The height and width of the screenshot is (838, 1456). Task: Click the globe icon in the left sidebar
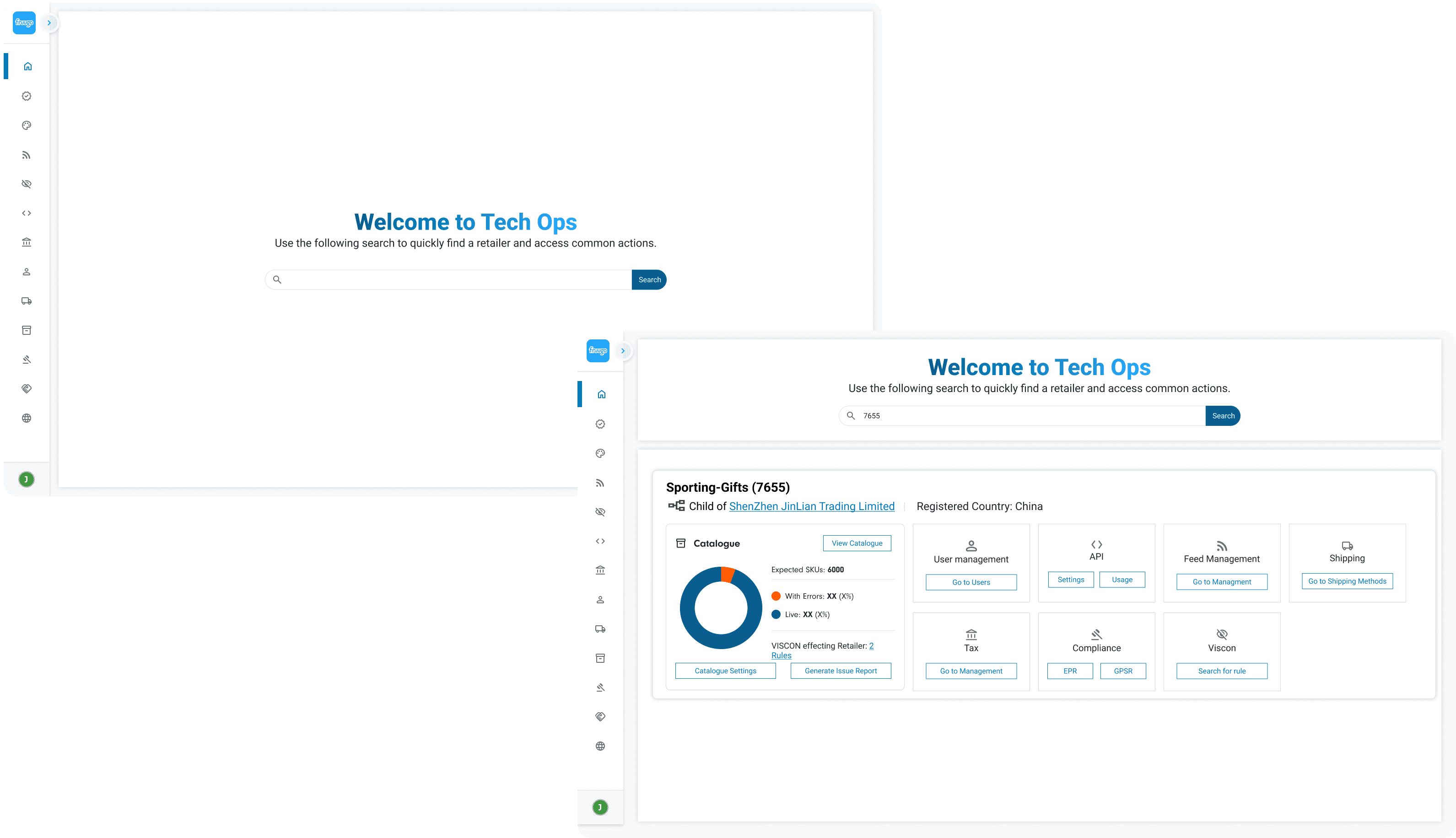tap(27, 419)
